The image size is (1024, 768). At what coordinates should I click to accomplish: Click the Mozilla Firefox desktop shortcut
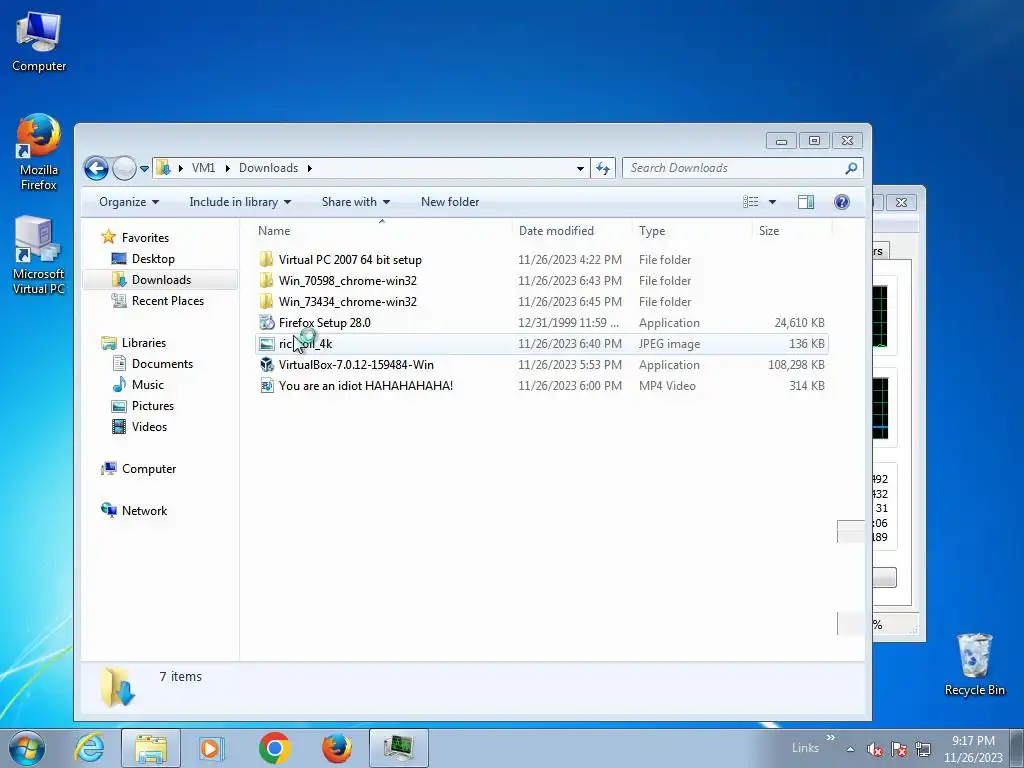[x=39, y=152]
